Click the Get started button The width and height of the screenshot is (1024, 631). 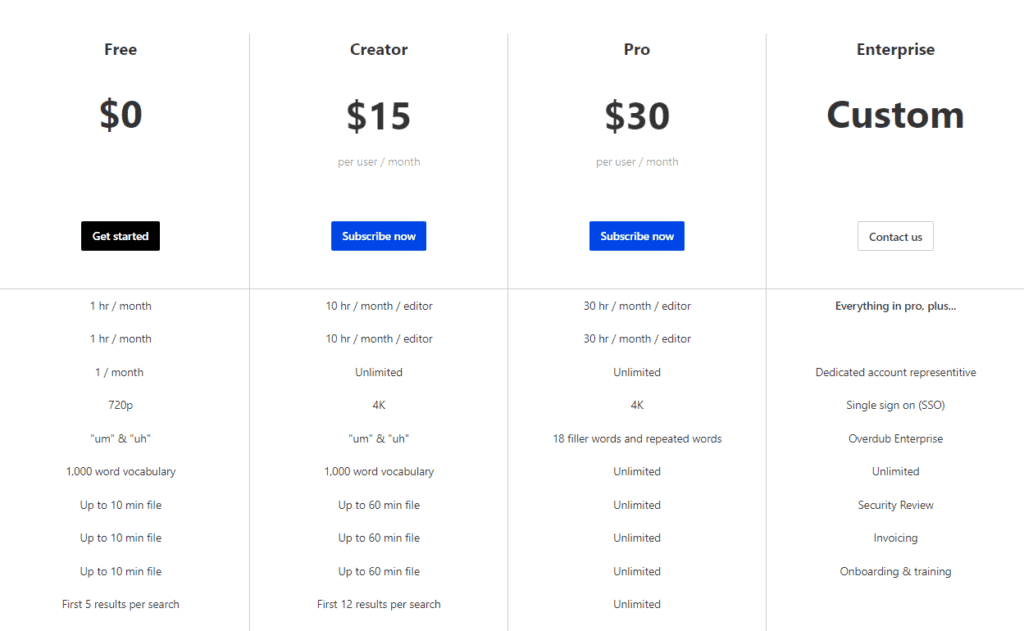pyautogui.click(x=120, y=236)
